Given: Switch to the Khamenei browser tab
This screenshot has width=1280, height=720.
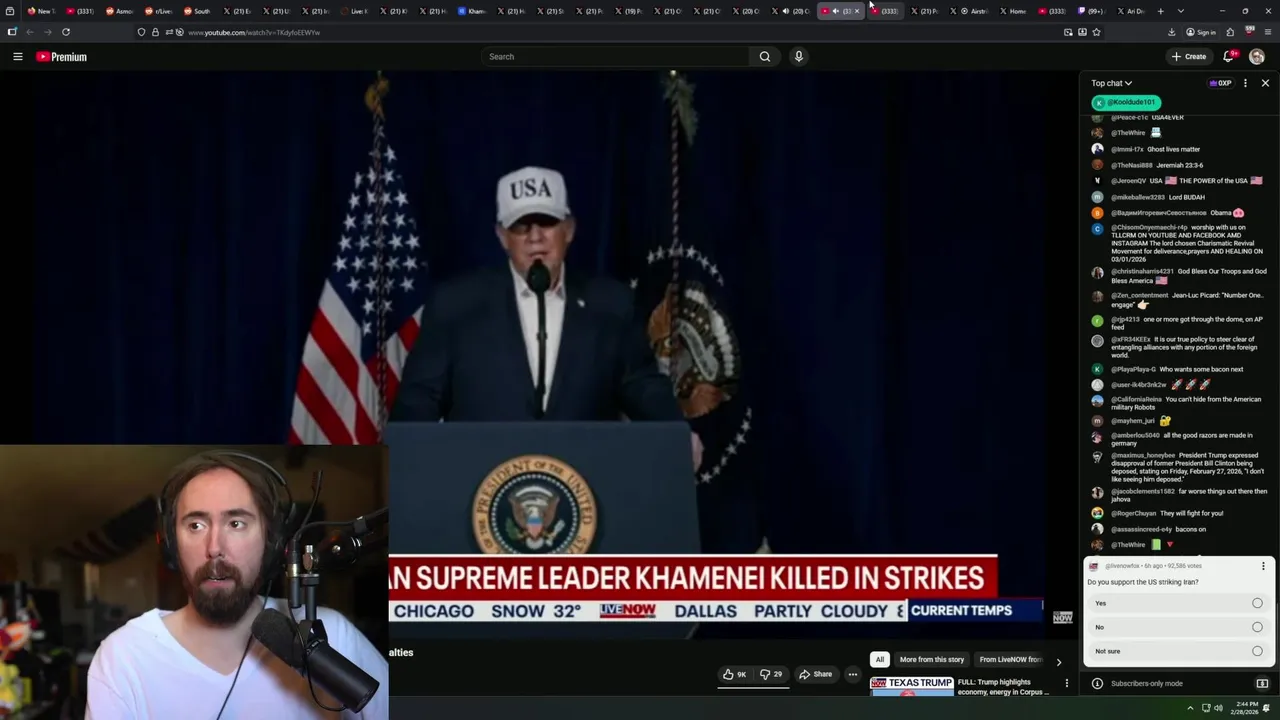Looking at the screenshot, I should (x=471, y=11).
